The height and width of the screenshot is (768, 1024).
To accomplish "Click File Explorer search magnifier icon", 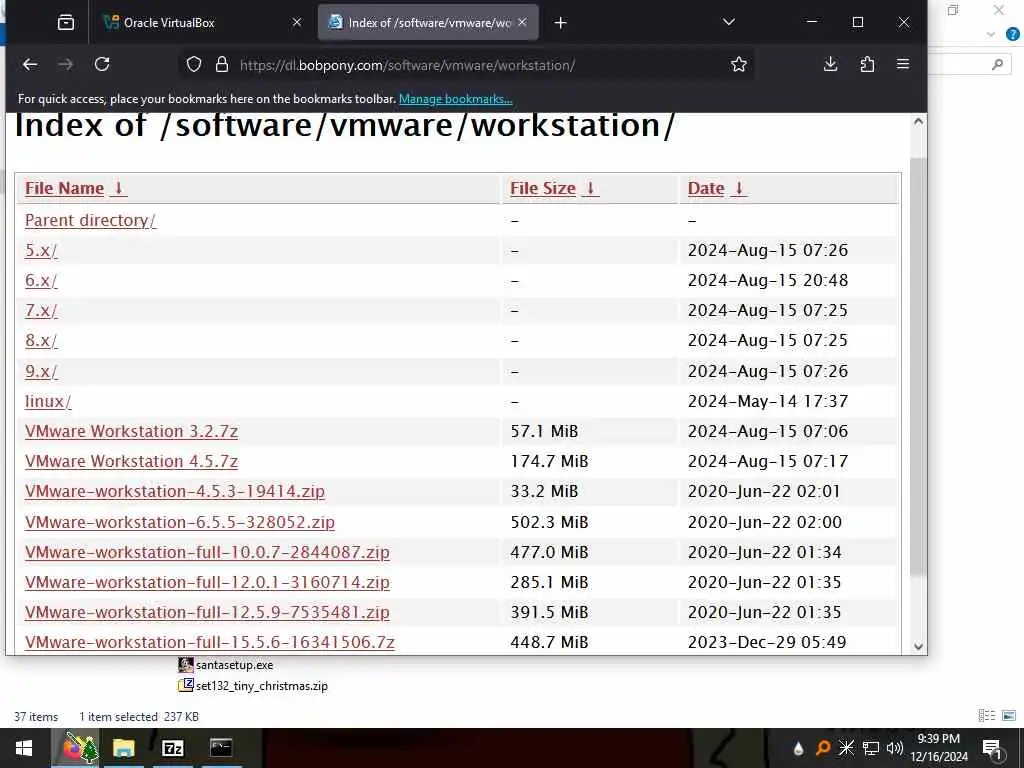I will [997, 64].
